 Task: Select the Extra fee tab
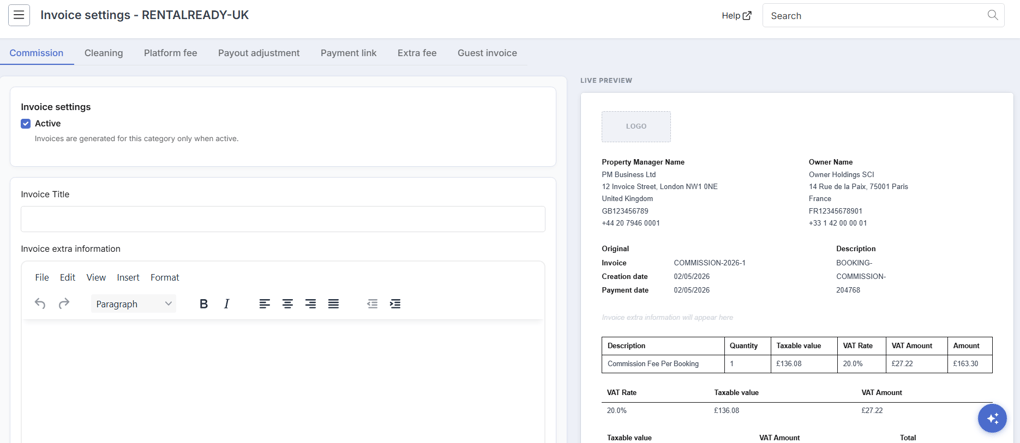tap(417, 53)
